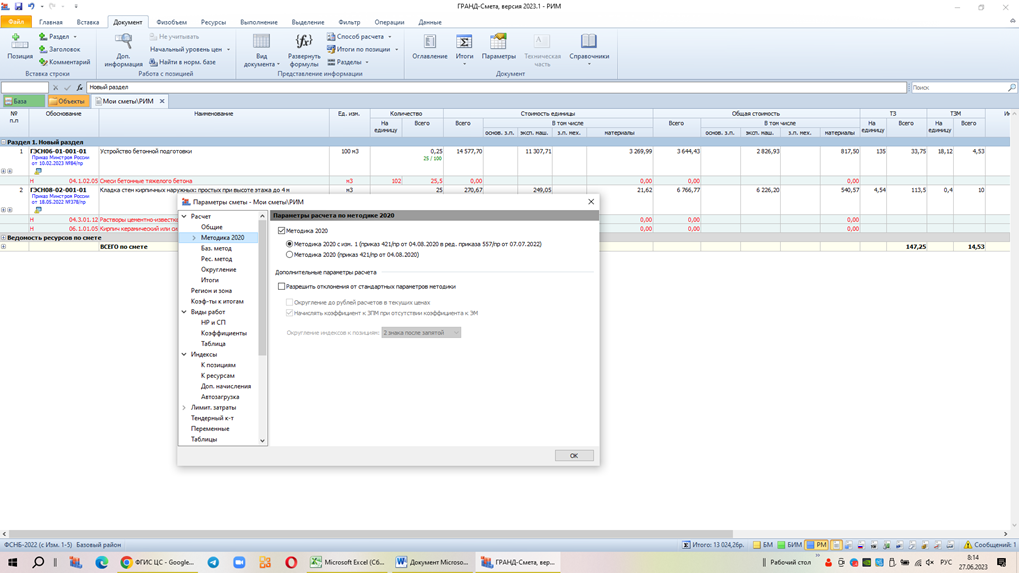1019x573 pixels.
Task: Open Telegram from the taskbar
Action: (x=213, y=563)
